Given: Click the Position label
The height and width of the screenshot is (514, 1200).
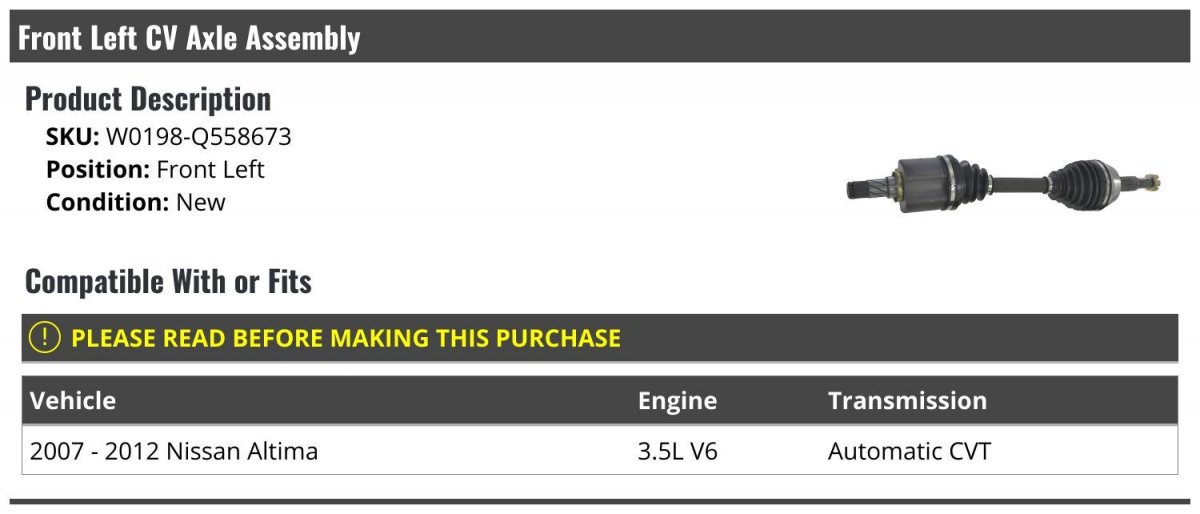Looking at the screenshot, I should 98,170.
